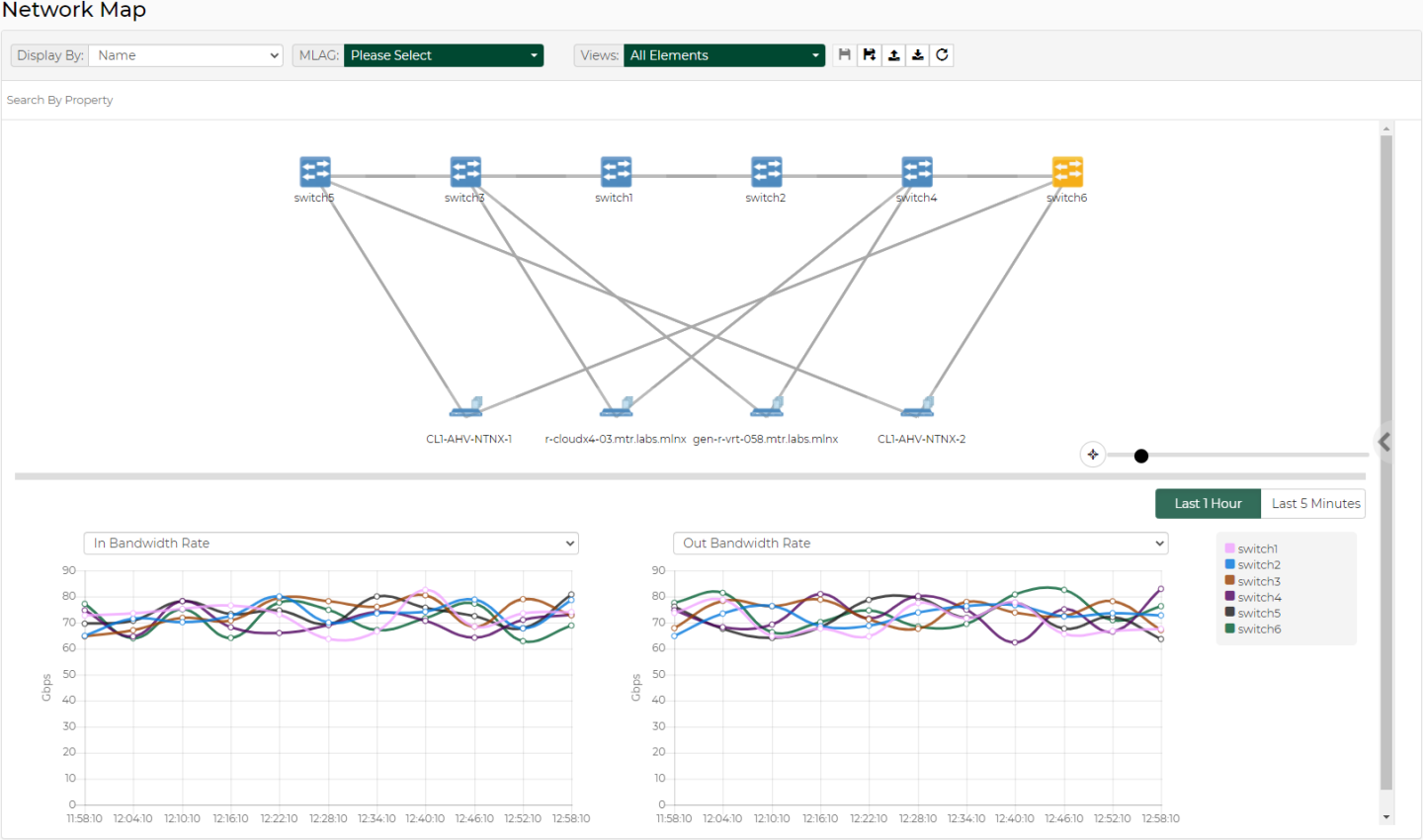This screenshot has width=1423, height=840.
Task: Refresh the network map
Action: pos(941,54)
